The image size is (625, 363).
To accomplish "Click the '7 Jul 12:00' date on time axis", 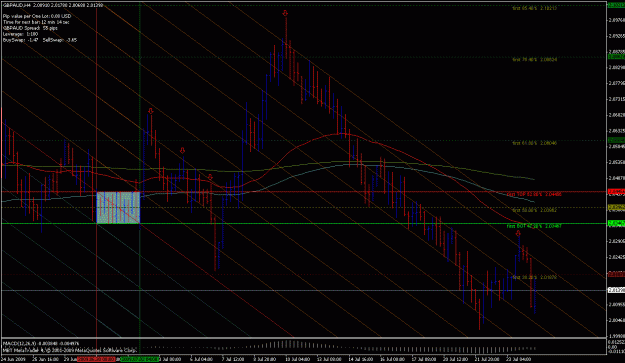I will click(233, 359).
